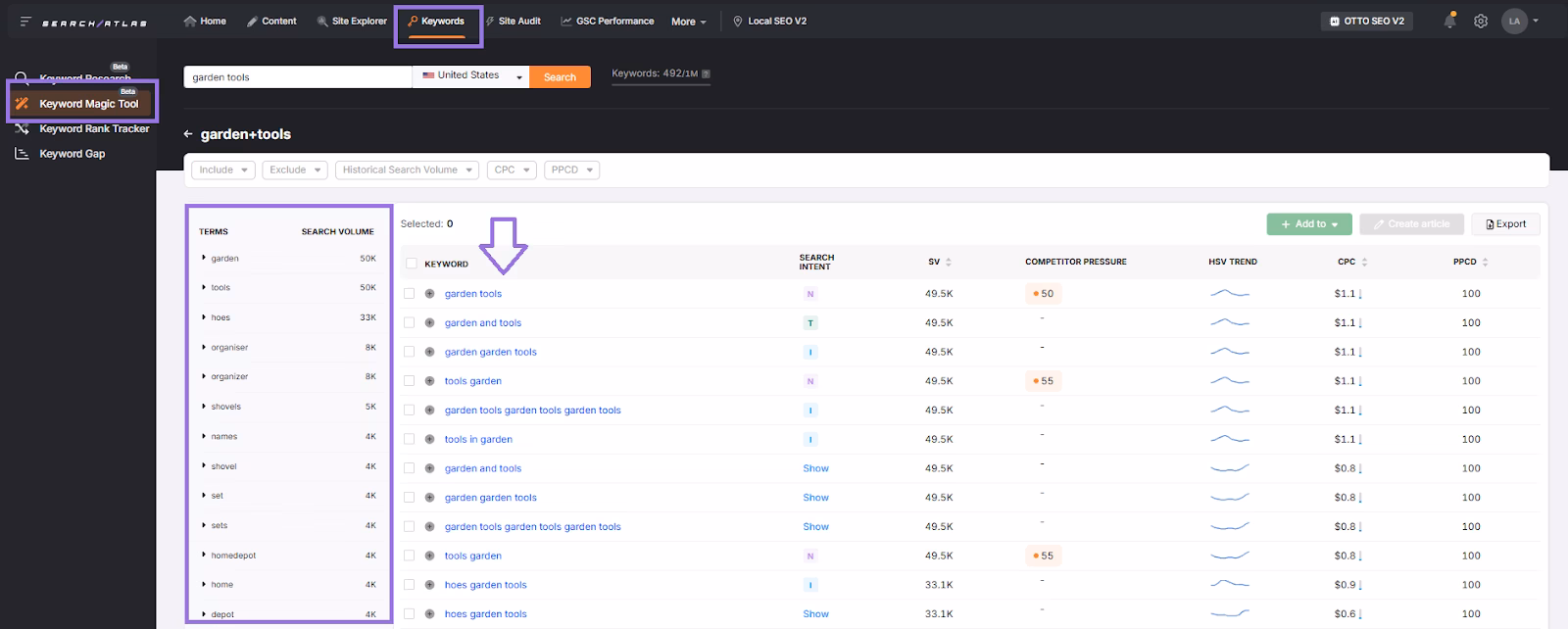Screen dimensions: 1568x629
Task: Click the hamburger menu icon beside logo
Action: click(x=25, y=22)
